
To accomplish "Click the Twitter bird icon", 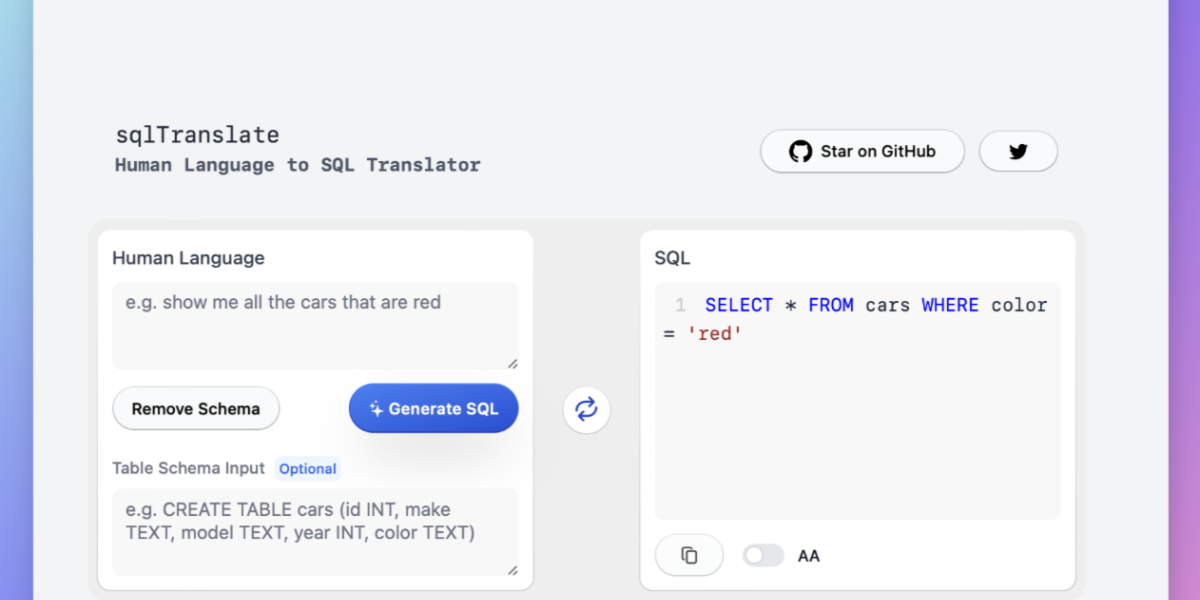I will 1018,151.
